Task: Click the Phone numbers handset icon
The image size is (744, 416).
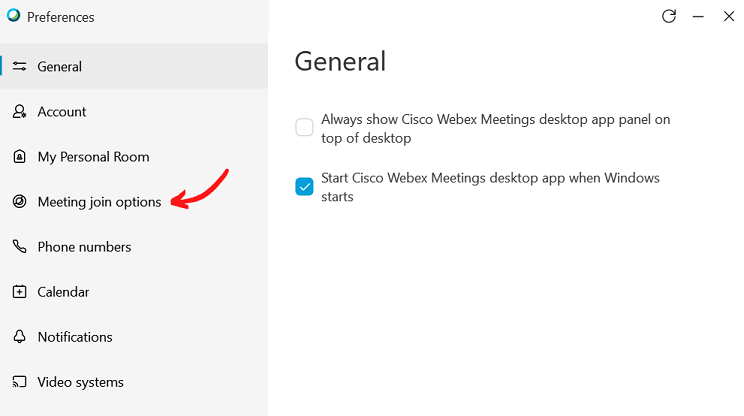Action: 19,247
